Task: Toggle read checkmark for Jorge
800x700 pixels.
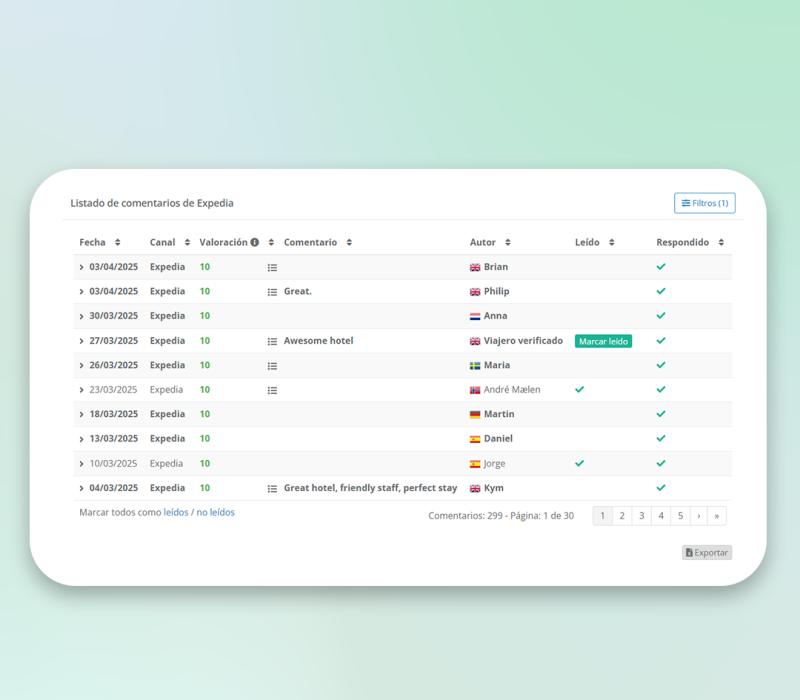Action: coord(580,463)
